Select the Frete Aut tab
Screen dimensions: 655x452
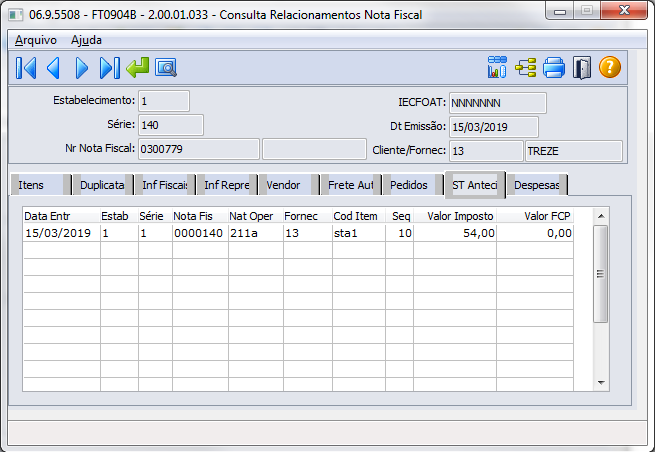tap(350, 185)
